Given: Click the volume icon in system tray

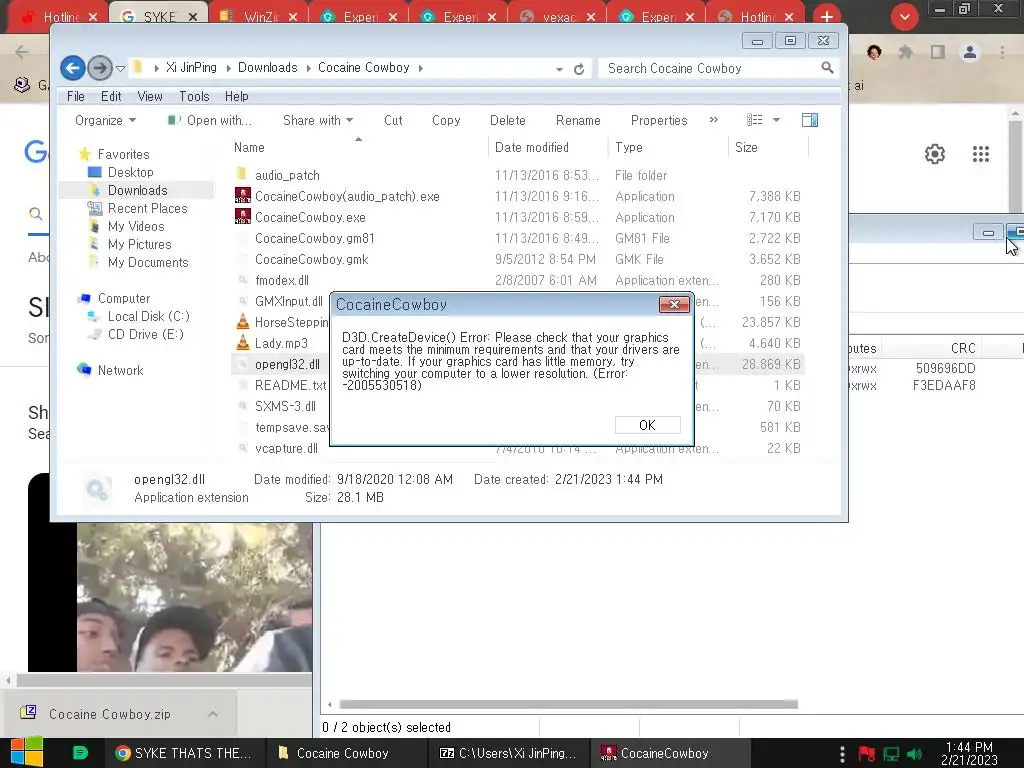Looking at the screenshot, I should (x=914, y=754).
